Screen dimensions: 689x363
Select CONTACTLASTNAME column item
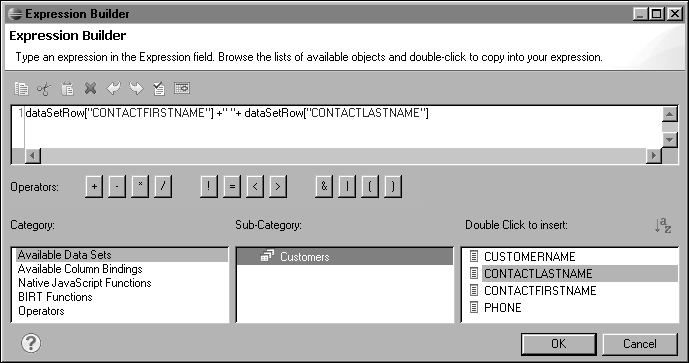(573, 273)
